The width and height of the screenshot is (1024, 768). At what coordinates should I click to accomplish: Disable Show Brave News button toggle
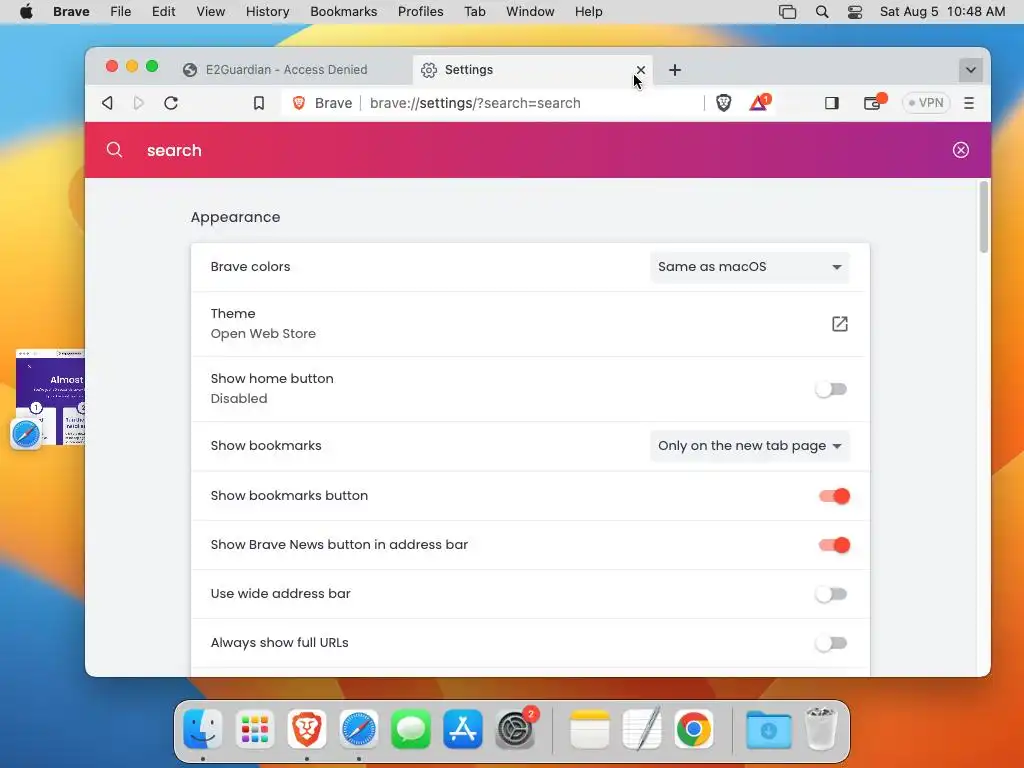pyautogui.click(x=834, y=545)
